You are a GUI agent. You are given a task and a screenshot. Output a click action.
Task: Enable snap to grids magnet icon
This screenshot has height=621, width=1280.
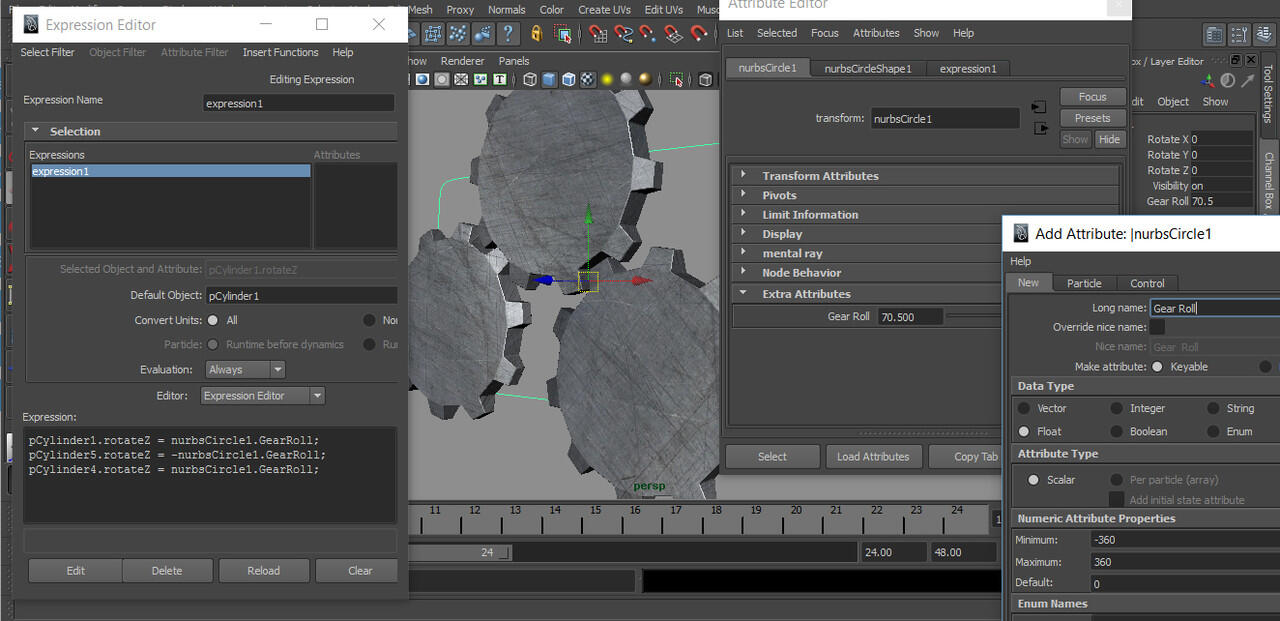tap(597, 33)
